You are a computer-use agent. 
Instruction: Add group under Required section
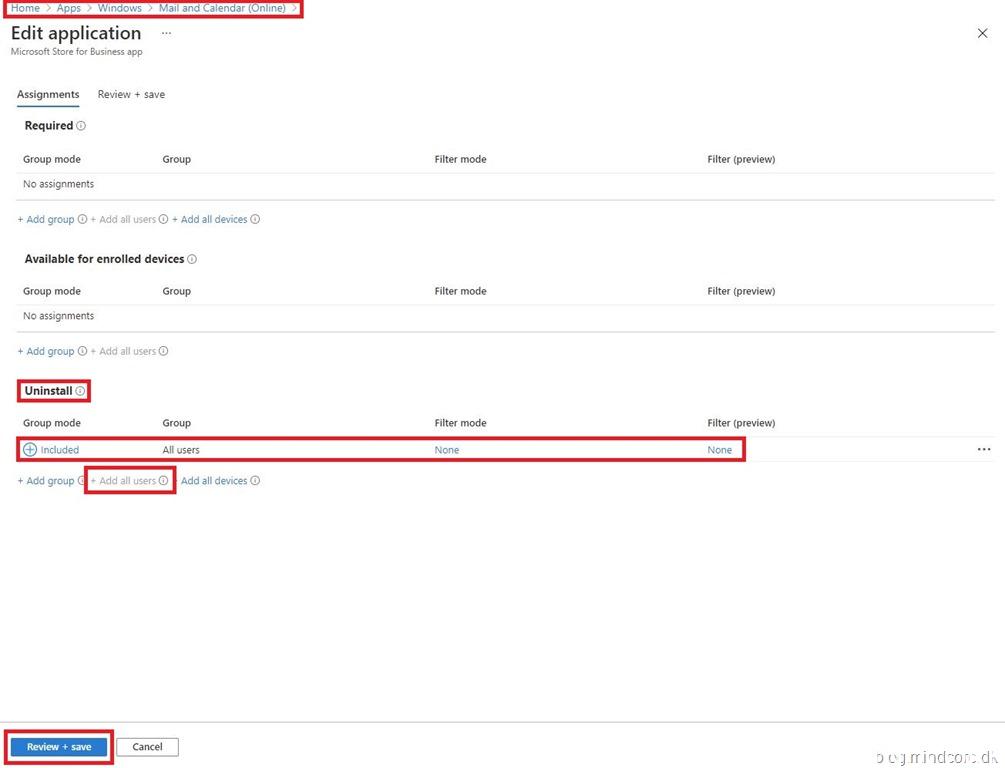click(x=46, y=220)
